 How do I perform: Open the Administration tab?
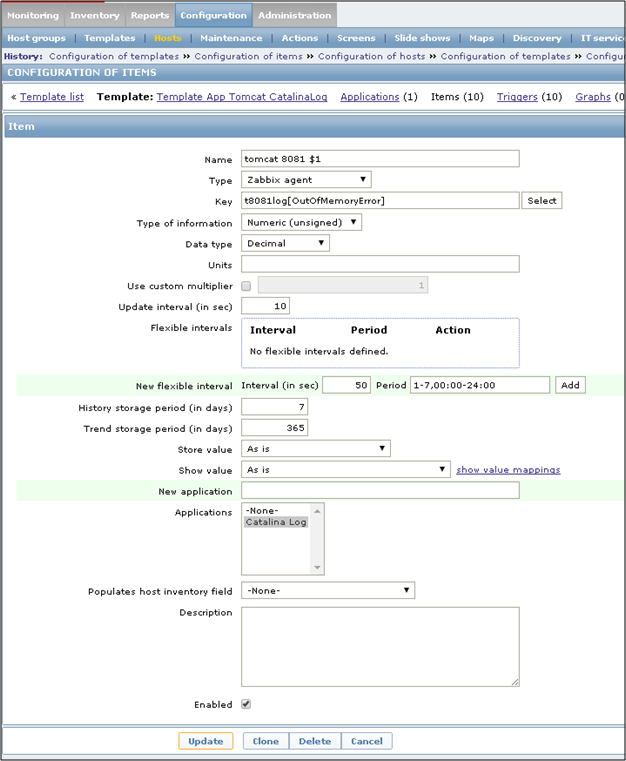[x=295, y=15]
